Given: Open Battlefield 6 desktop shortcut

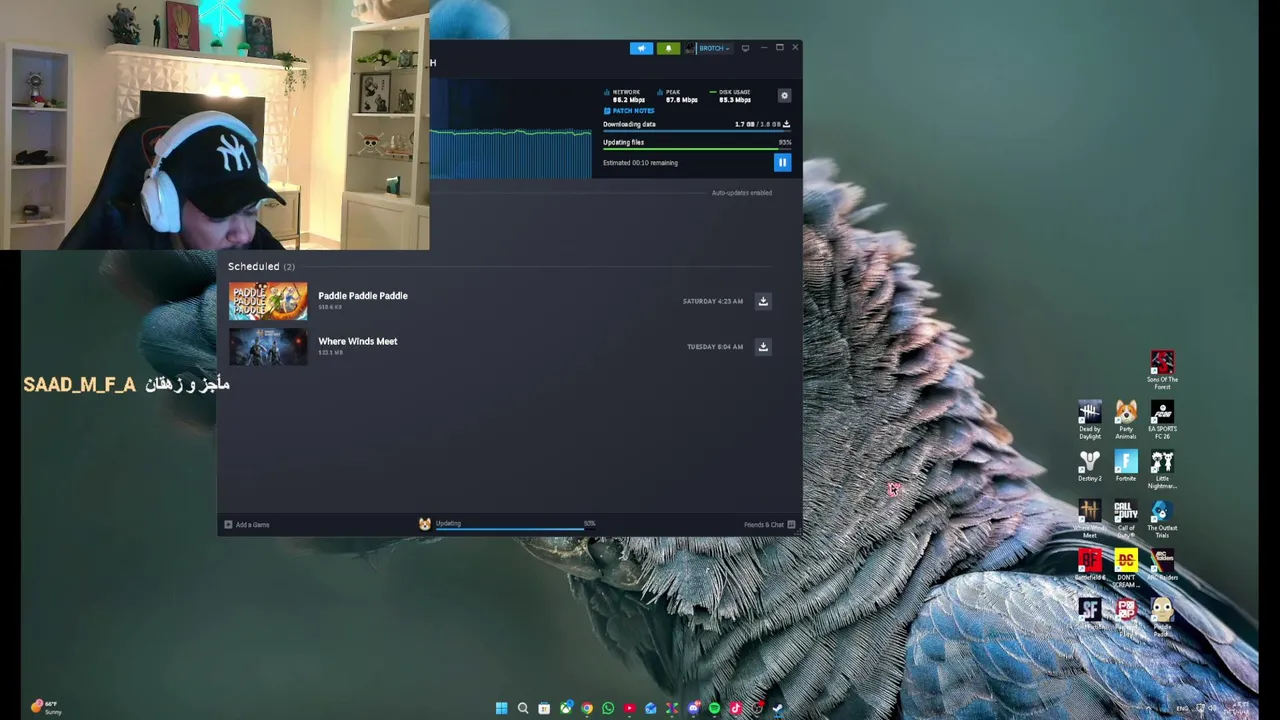Looking at the screenshot, I should [1090, 566].
